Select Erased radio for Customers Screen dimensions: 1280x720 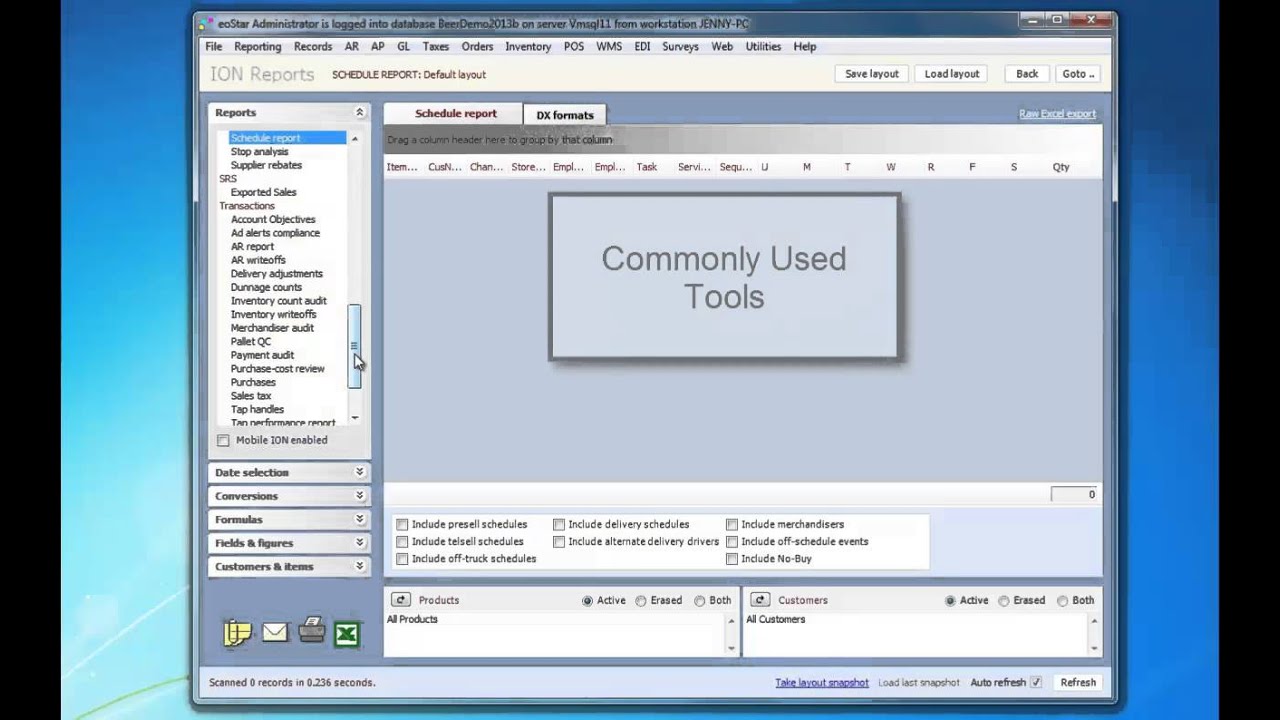(x=1004, y=601)
